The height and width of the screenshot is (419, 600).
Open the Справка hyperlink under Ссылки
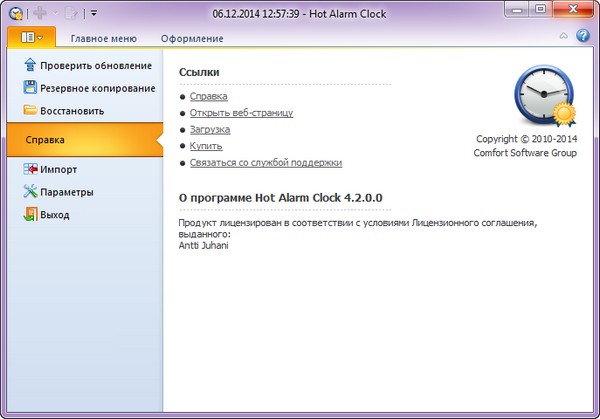[x=209, y=96]
